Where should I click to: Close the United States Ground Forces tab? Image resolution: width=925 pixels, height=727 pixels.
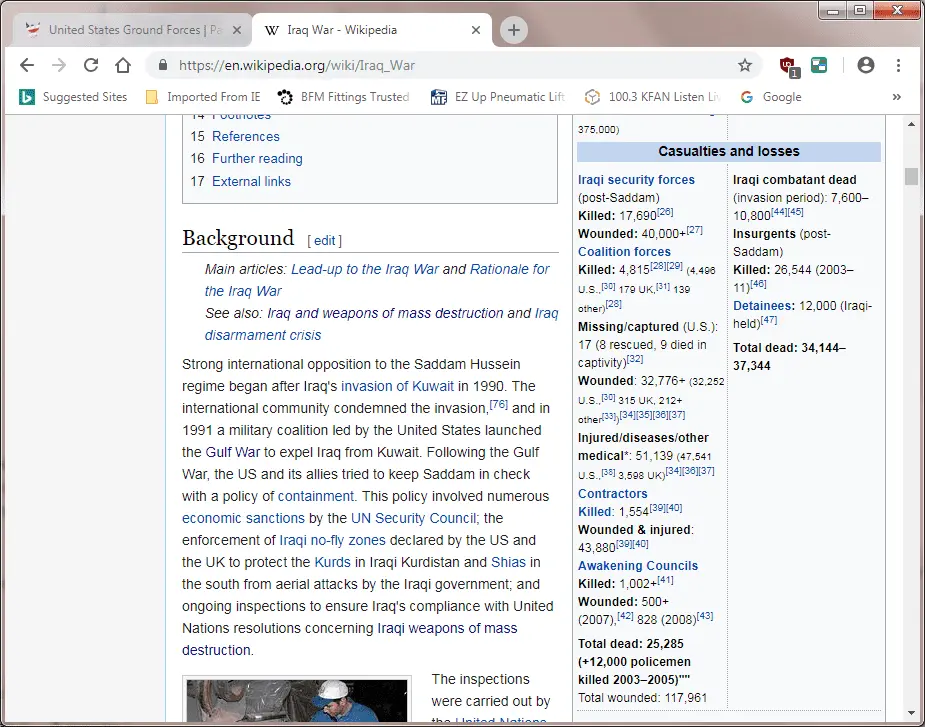click(237, 30)
